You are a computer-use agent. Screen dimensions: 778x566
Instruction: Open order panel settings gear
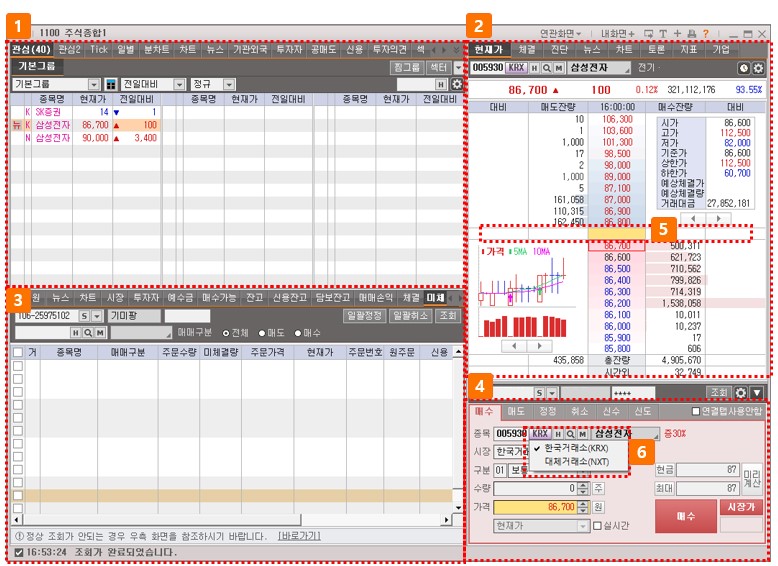[x=741, y=393]
